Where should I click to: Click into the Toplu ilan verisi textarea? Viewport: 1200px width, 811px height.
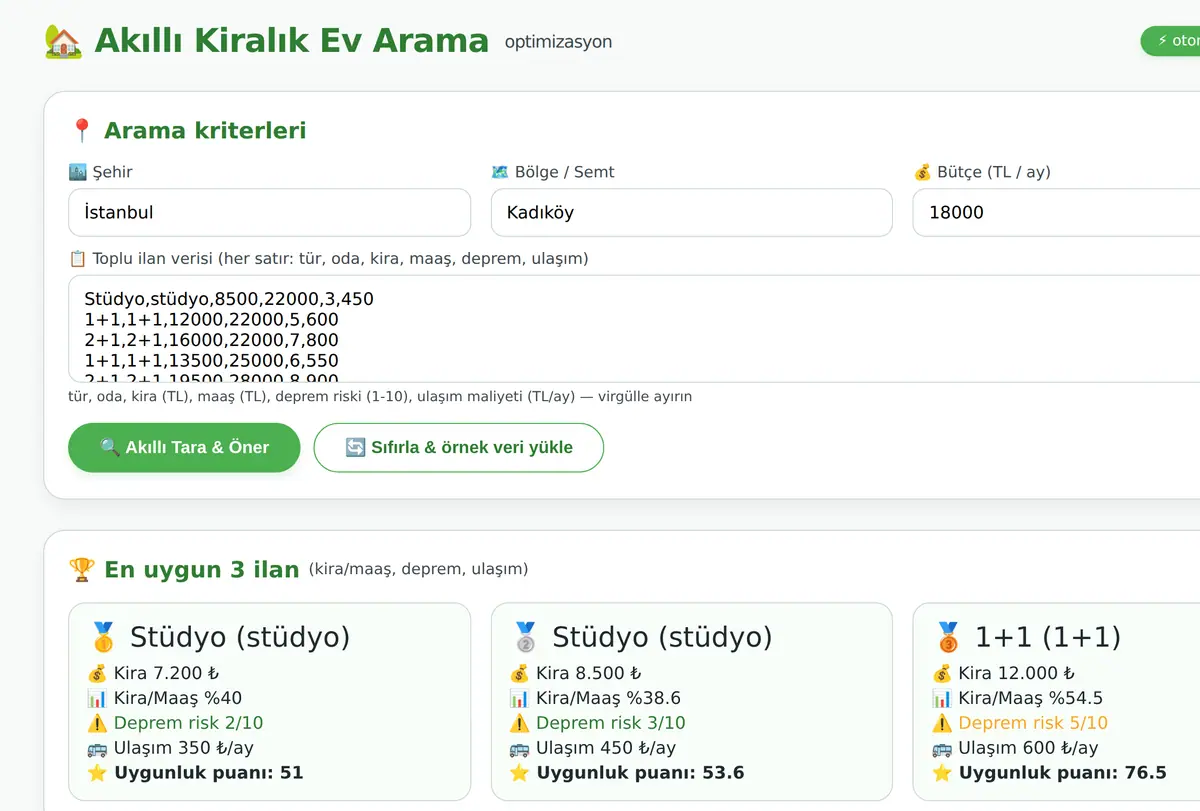[x=635, y=329]
